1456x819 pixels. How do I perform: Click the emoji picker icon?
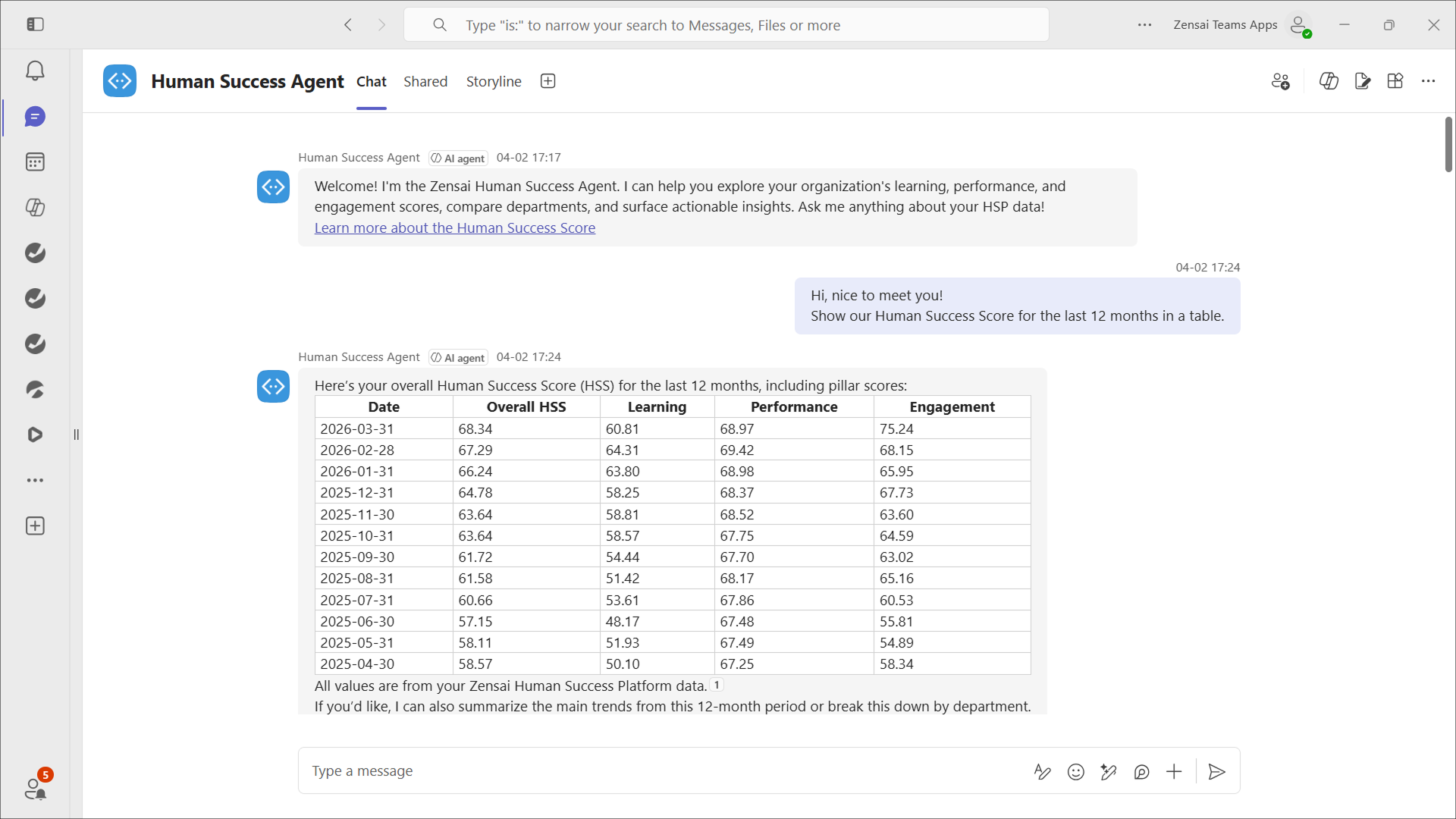[1075, 772]
